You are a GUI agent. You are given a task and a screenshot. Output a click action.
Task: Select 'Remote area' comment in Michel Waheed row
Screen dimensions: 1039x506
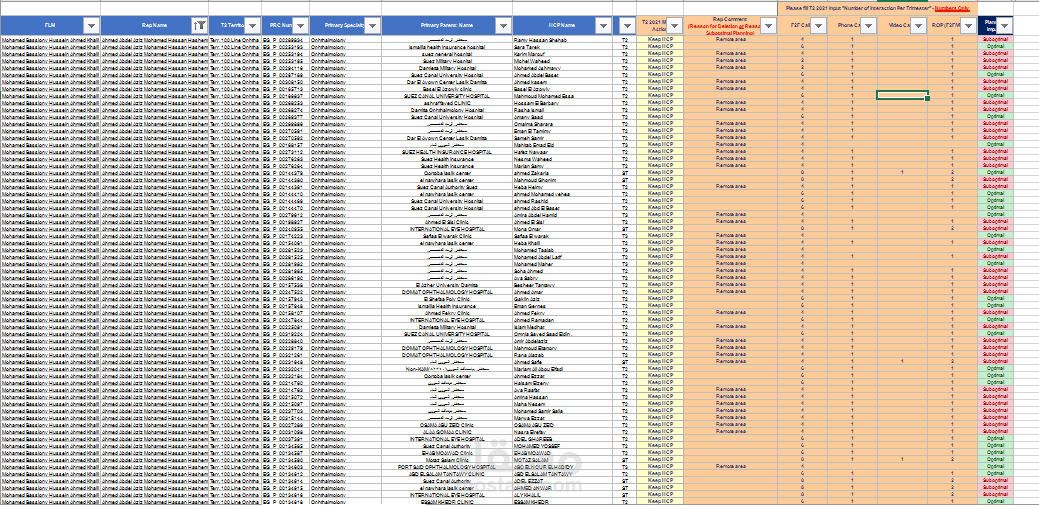click(731, 61)
